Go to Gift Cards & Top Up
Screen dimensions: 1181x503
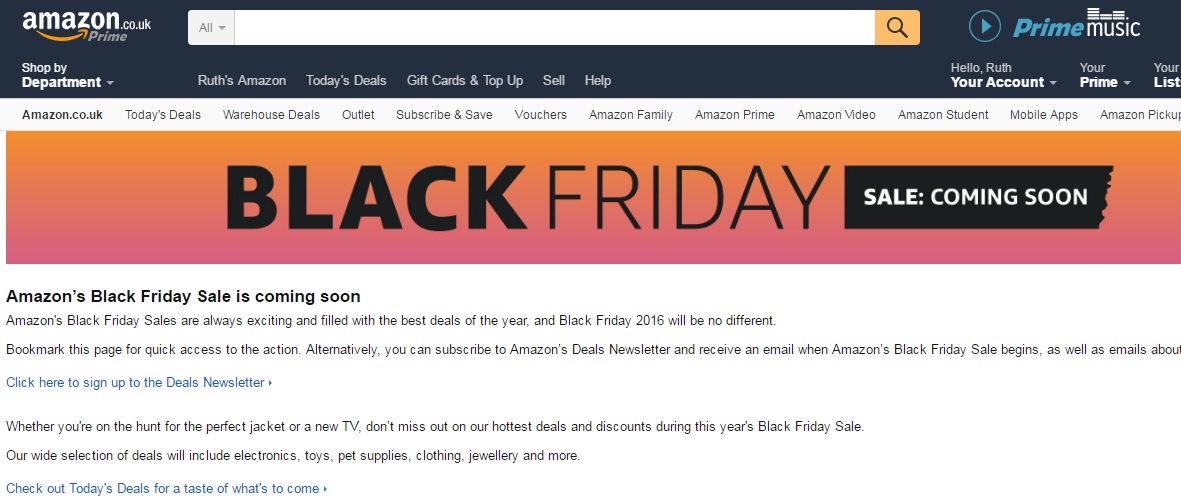point(464,80)
